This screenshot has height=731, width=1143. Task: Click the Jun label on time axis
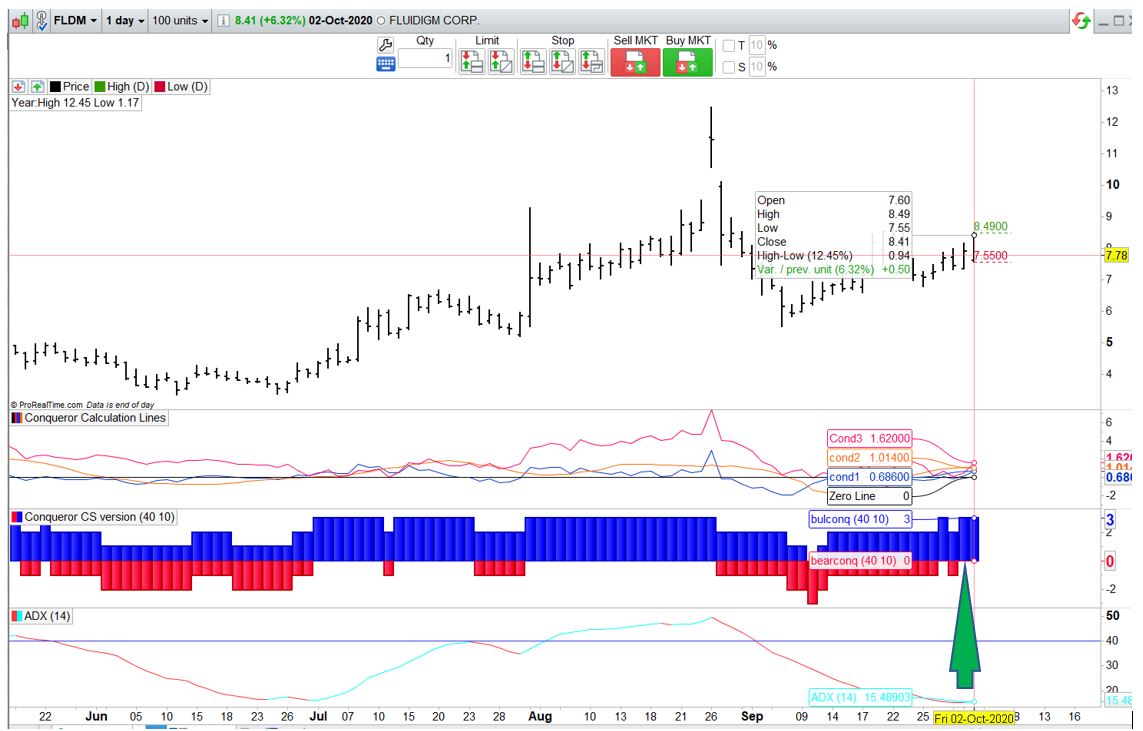96,716
